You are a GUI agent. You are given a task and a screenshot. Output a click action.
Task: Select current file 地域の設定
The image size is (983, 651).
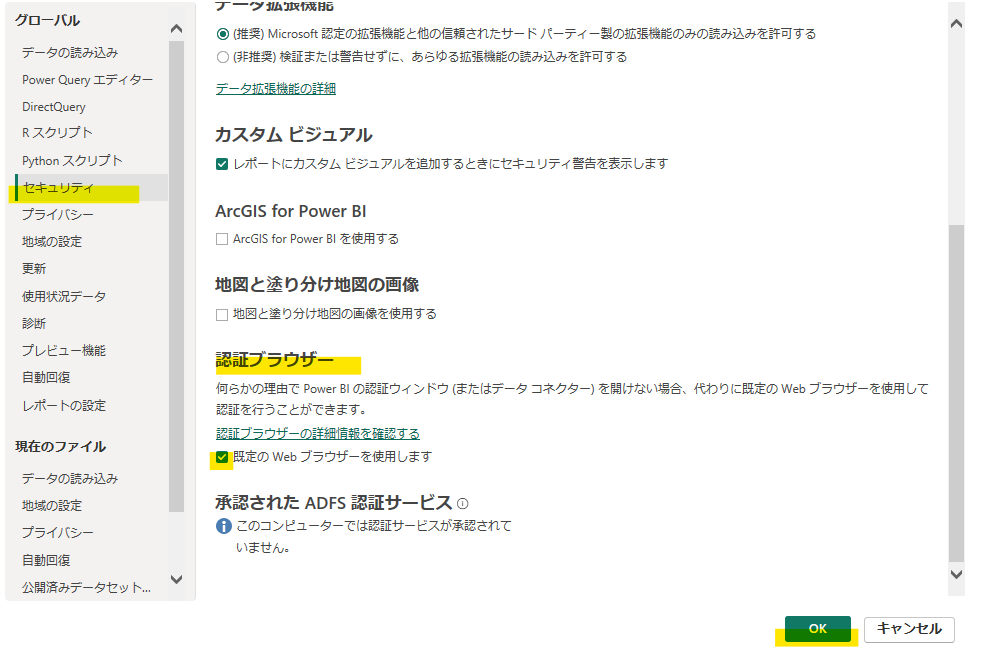52,505
